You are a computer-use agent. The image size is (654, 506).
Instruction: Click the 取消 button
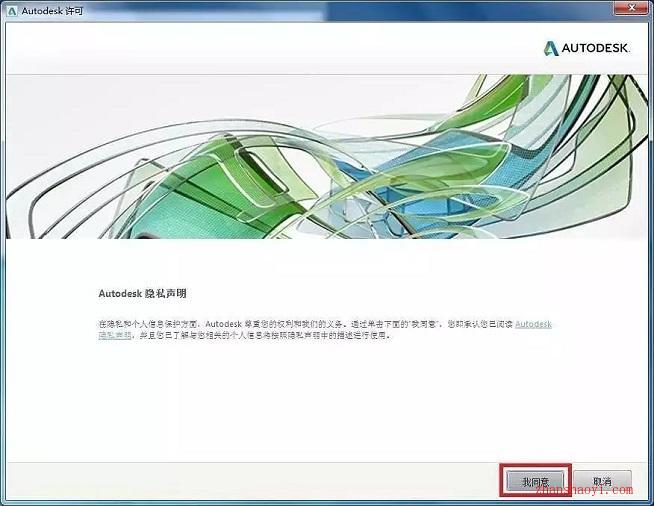coord(602,481)
